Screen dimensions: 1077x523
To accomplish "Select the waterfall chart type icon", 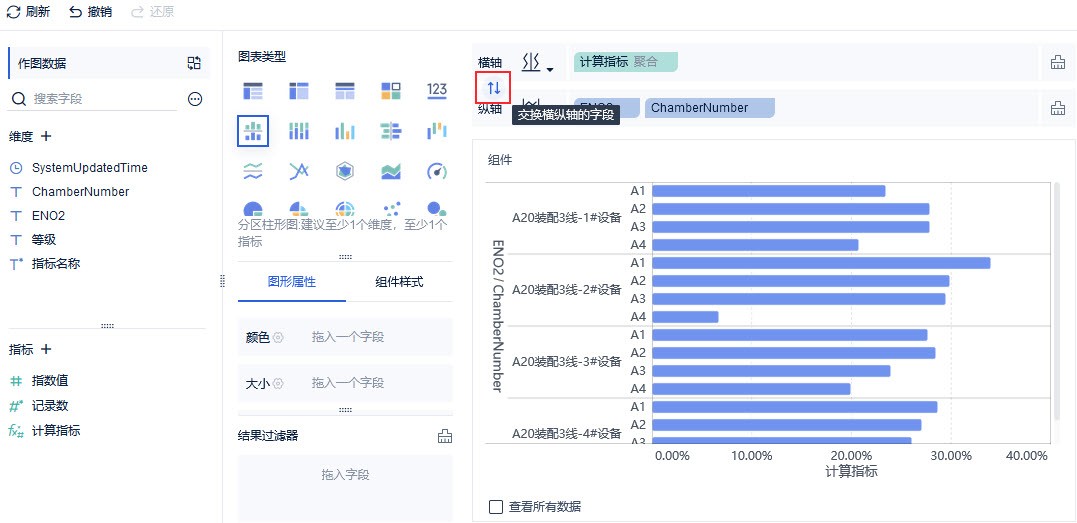I will pyautogui.click(x=436, y=131).
